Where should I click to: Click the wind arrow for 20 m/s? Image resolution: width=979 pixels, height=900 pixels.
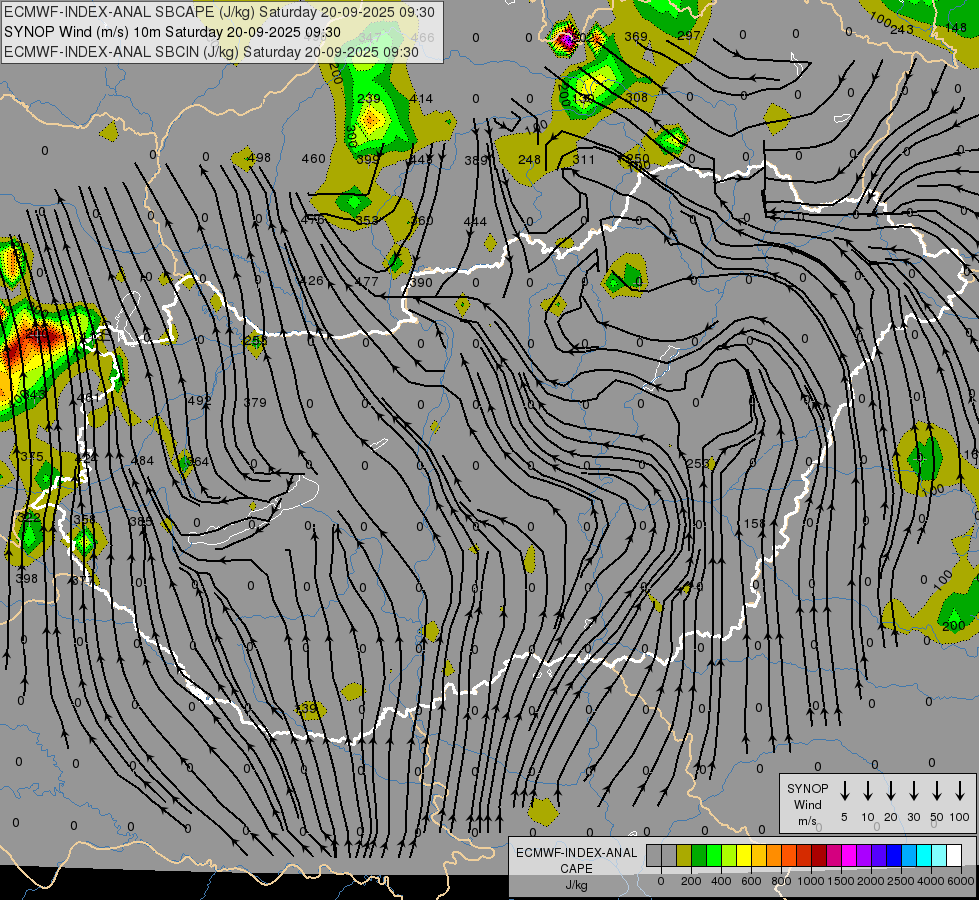point(891,791)
